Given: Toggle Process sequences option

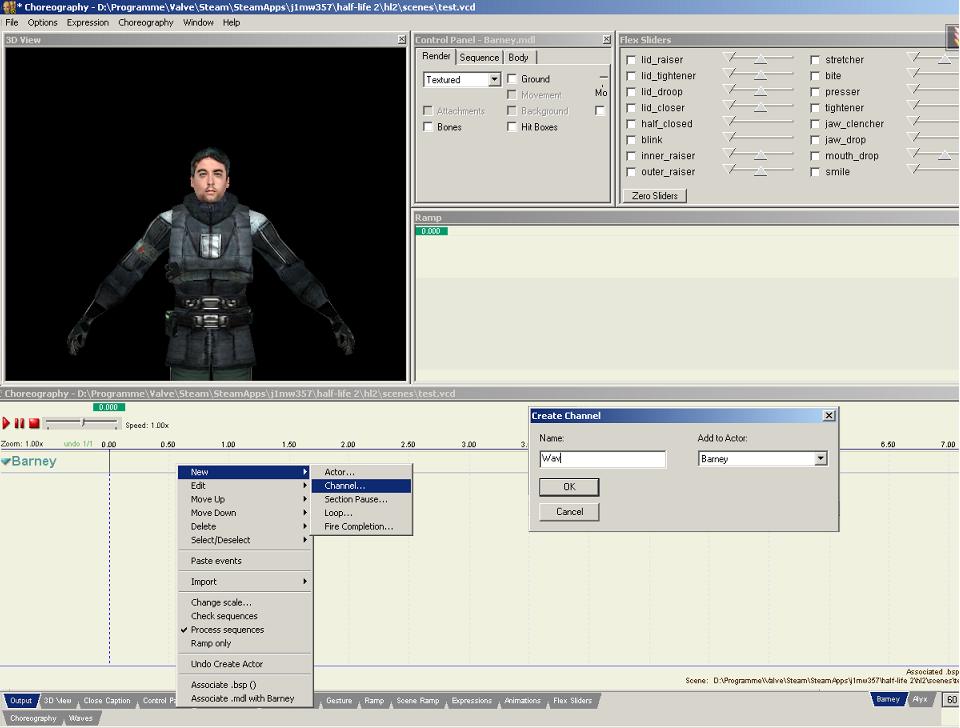Looking at the screenshot, I should [244, 629].
